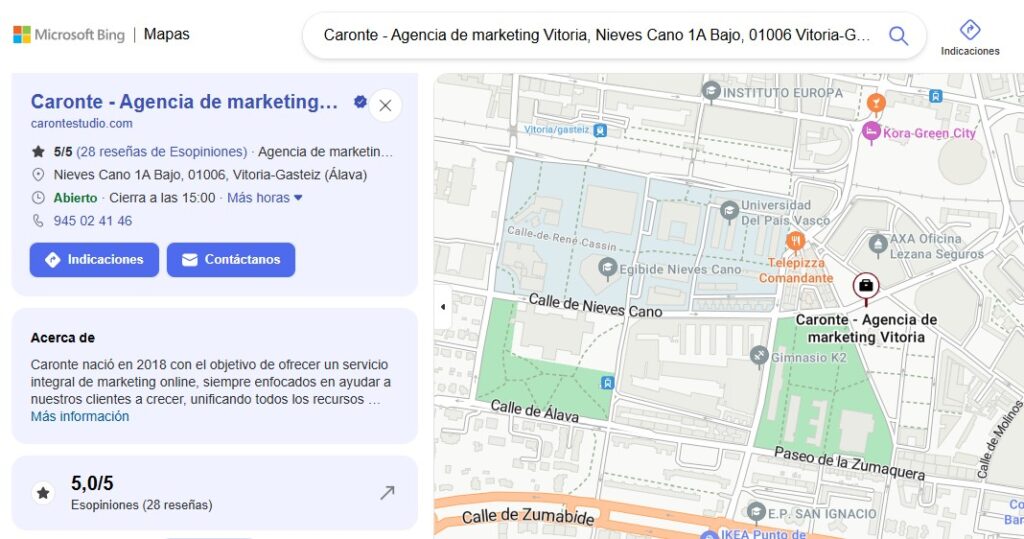This screenshot has width=1024, height=539.
Task: Click the Calle de Álava street label
Action: click(x=534, y=410)
